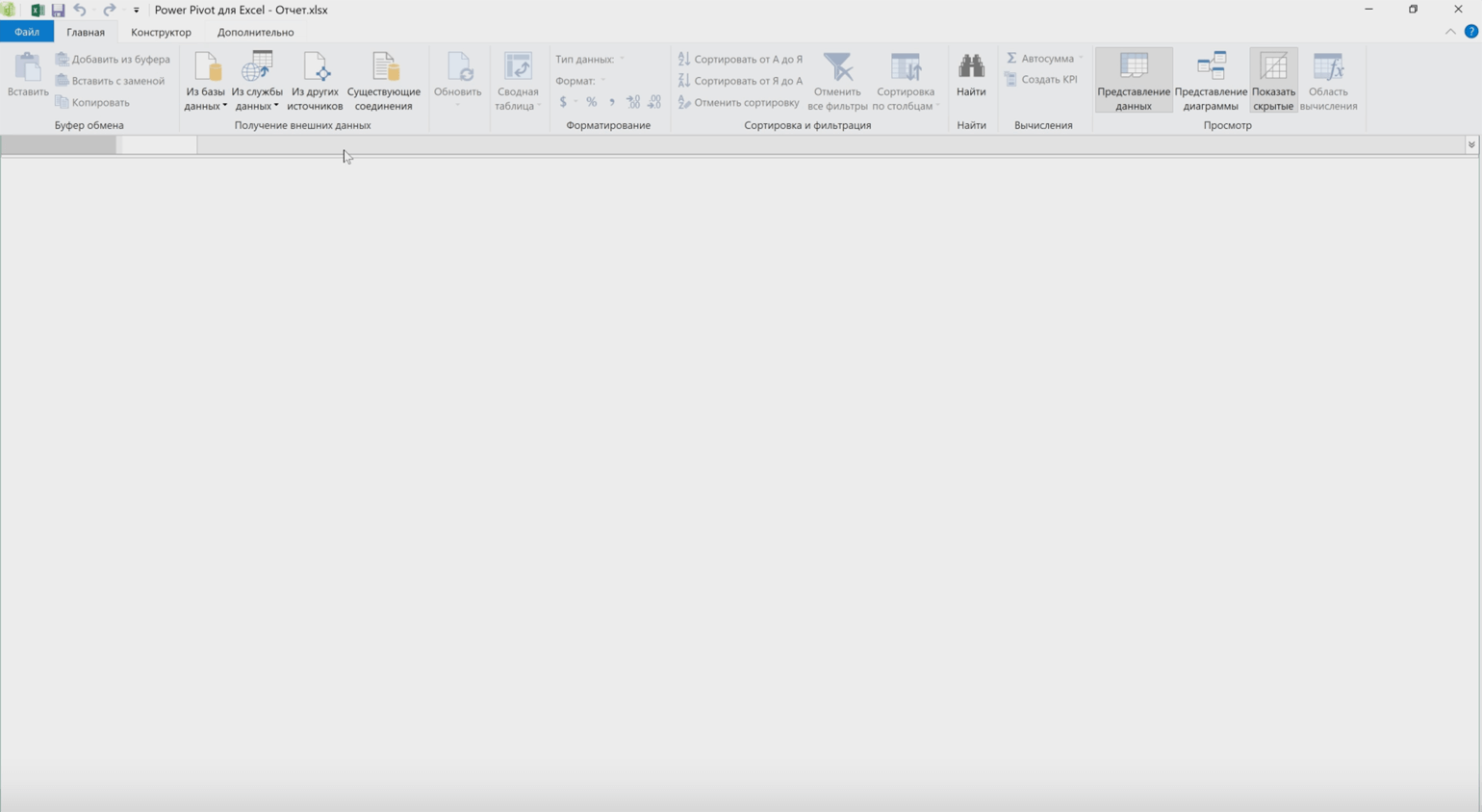Image resolution: width=1482 pixels, height=812 pixels.
Task: Sort with Сортировать от Я до А
Action: pos(740,81)
